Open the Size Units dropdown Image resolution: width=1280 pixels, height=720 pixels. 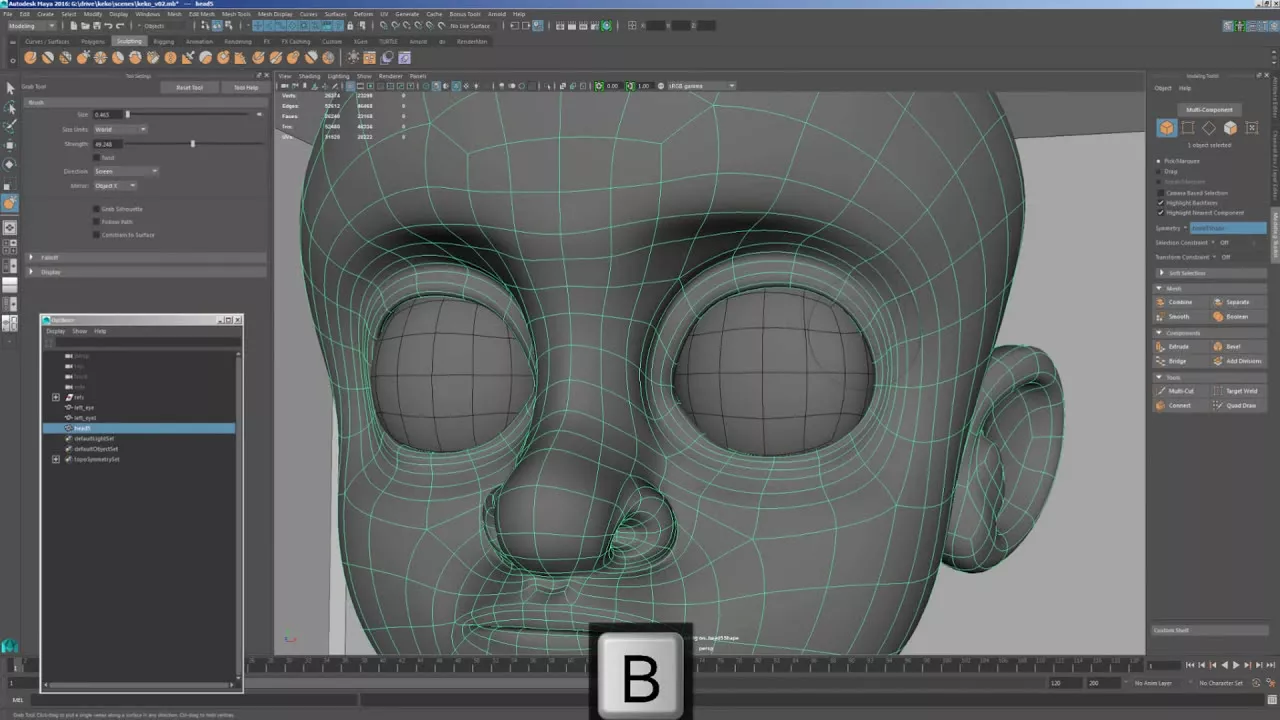tap(120, 129)
